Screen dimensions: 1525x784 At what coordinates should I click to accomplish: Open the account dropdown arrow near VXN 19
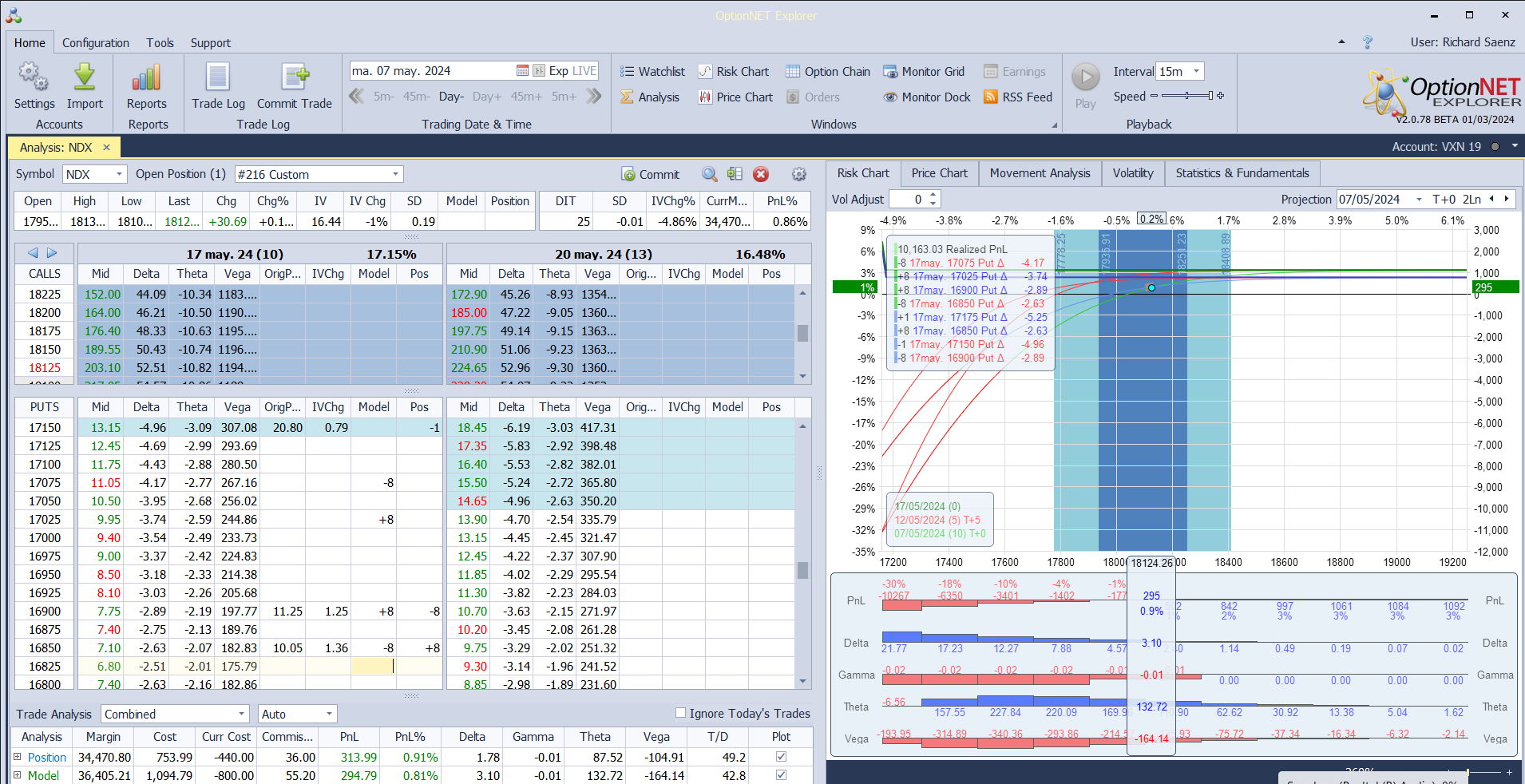[1514, 147]
